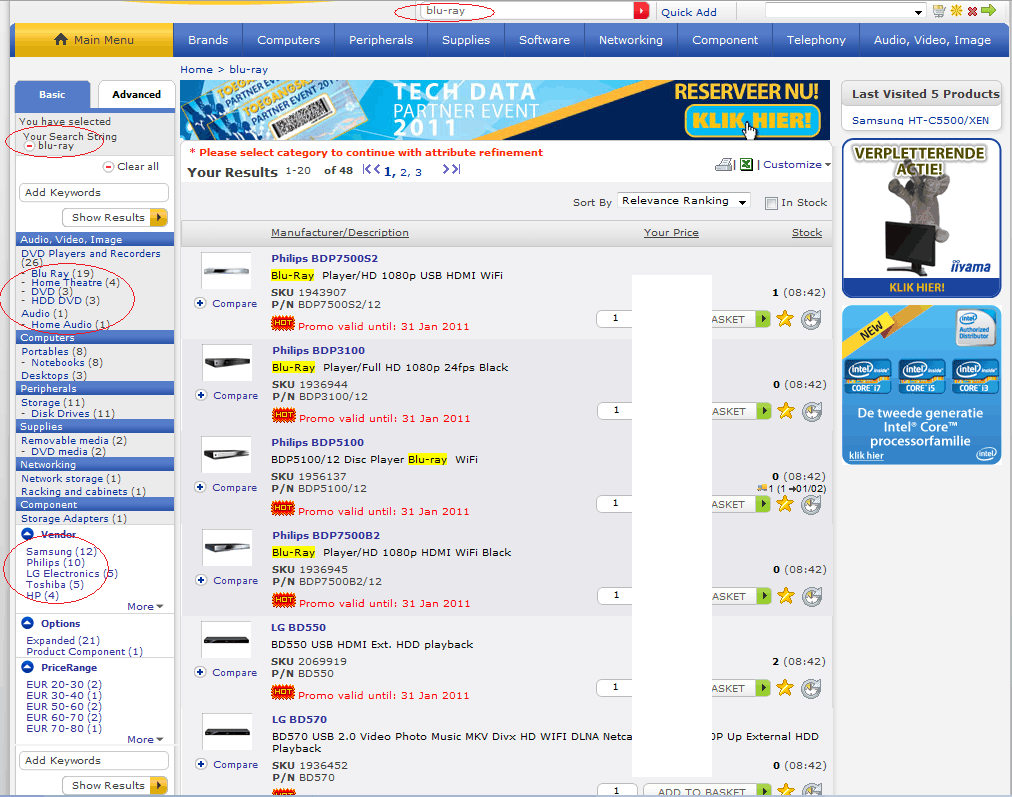Screen dimensions: 1012x797
Task: Filter by Expanded (21) option
Action: click(x=63, y=641)
